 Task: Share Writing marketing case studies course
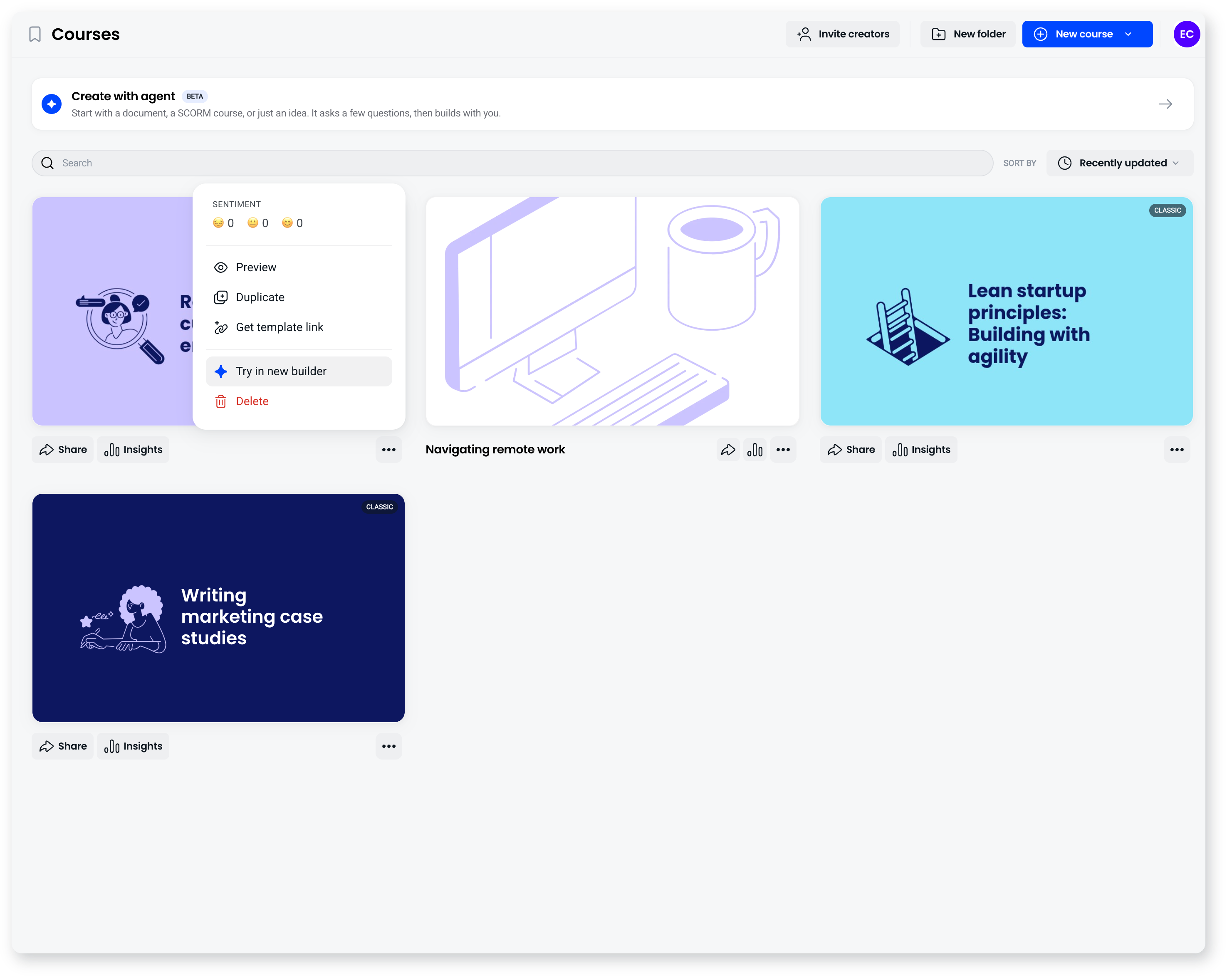[x=63, y=746]
